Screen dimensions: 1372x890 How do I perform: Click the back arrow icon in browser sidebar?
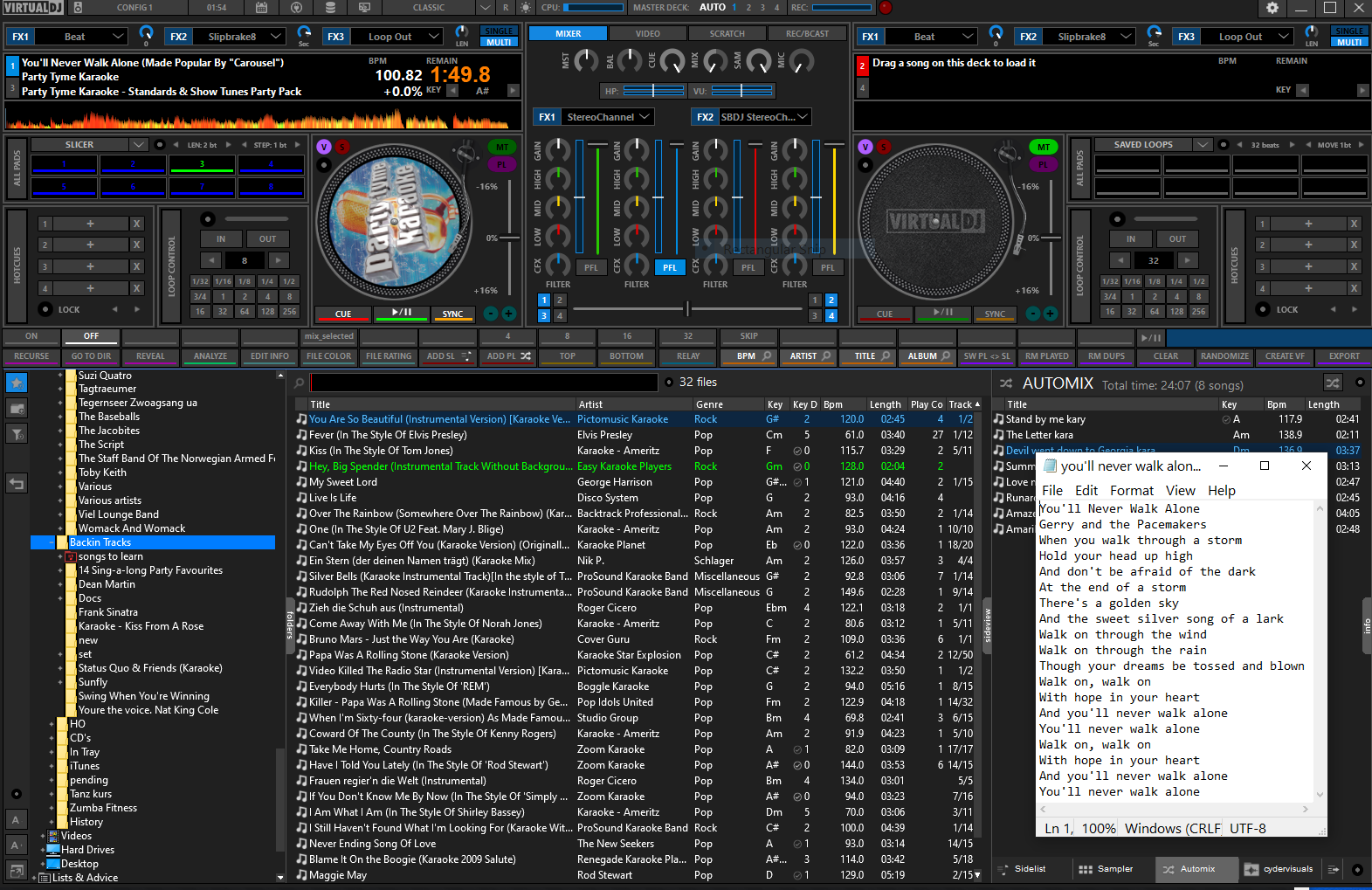[17, 483]
